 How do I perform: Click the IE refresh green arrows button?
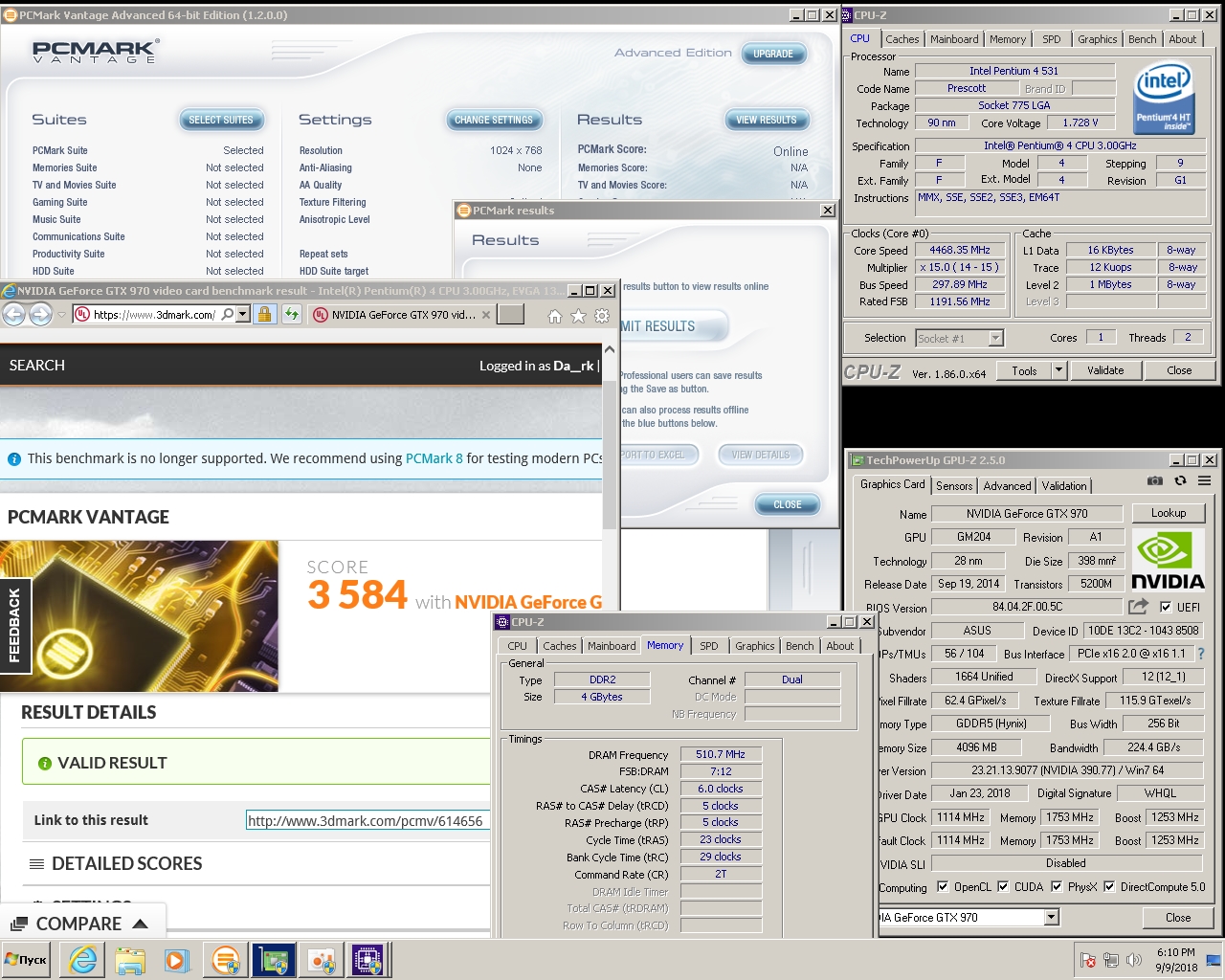(x=291, y=314)
